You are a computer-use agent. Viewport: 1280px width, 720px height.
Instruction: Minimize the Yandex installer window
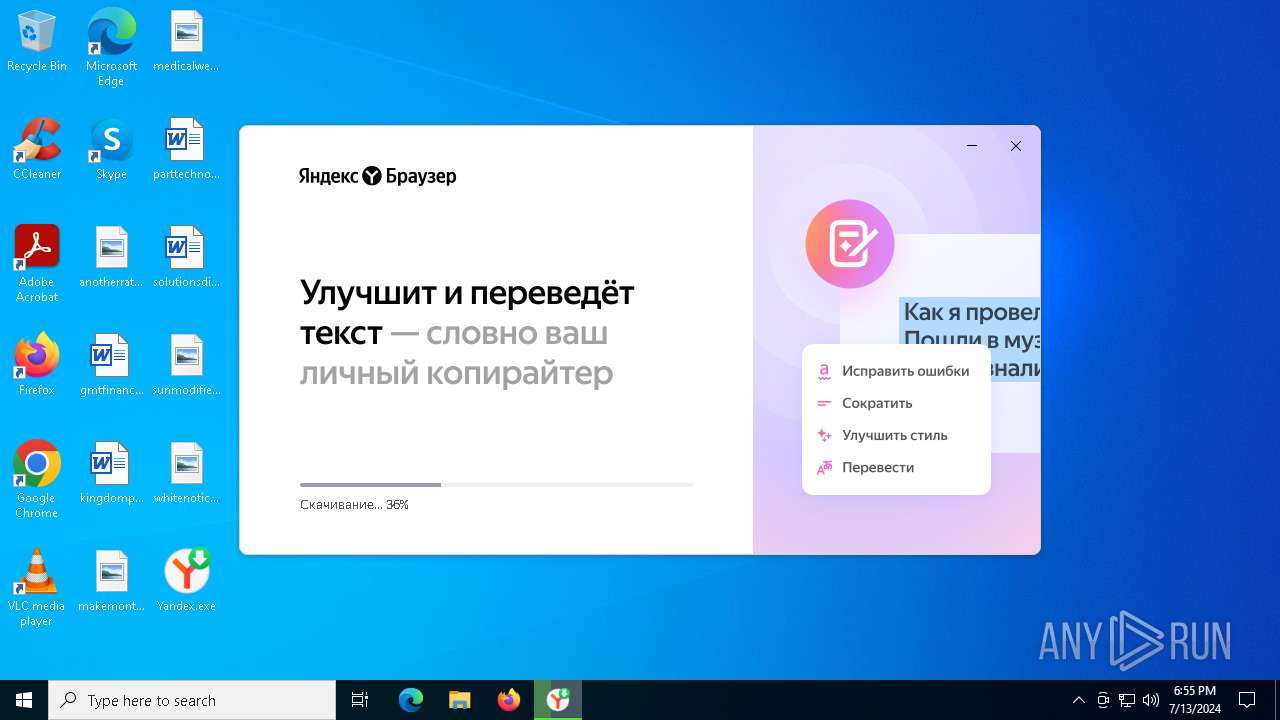click(x=972, y=146)
